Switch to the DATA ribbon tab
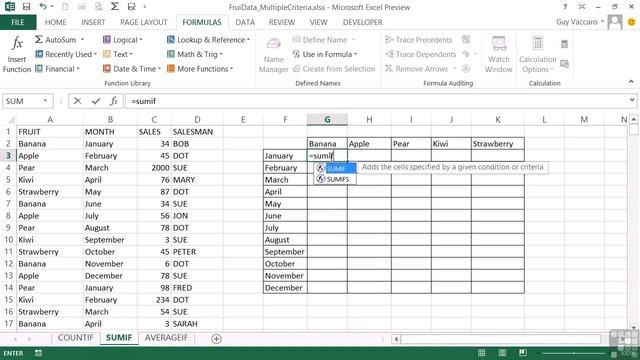This screenshot has width=640, height=360. pos(245,22)
